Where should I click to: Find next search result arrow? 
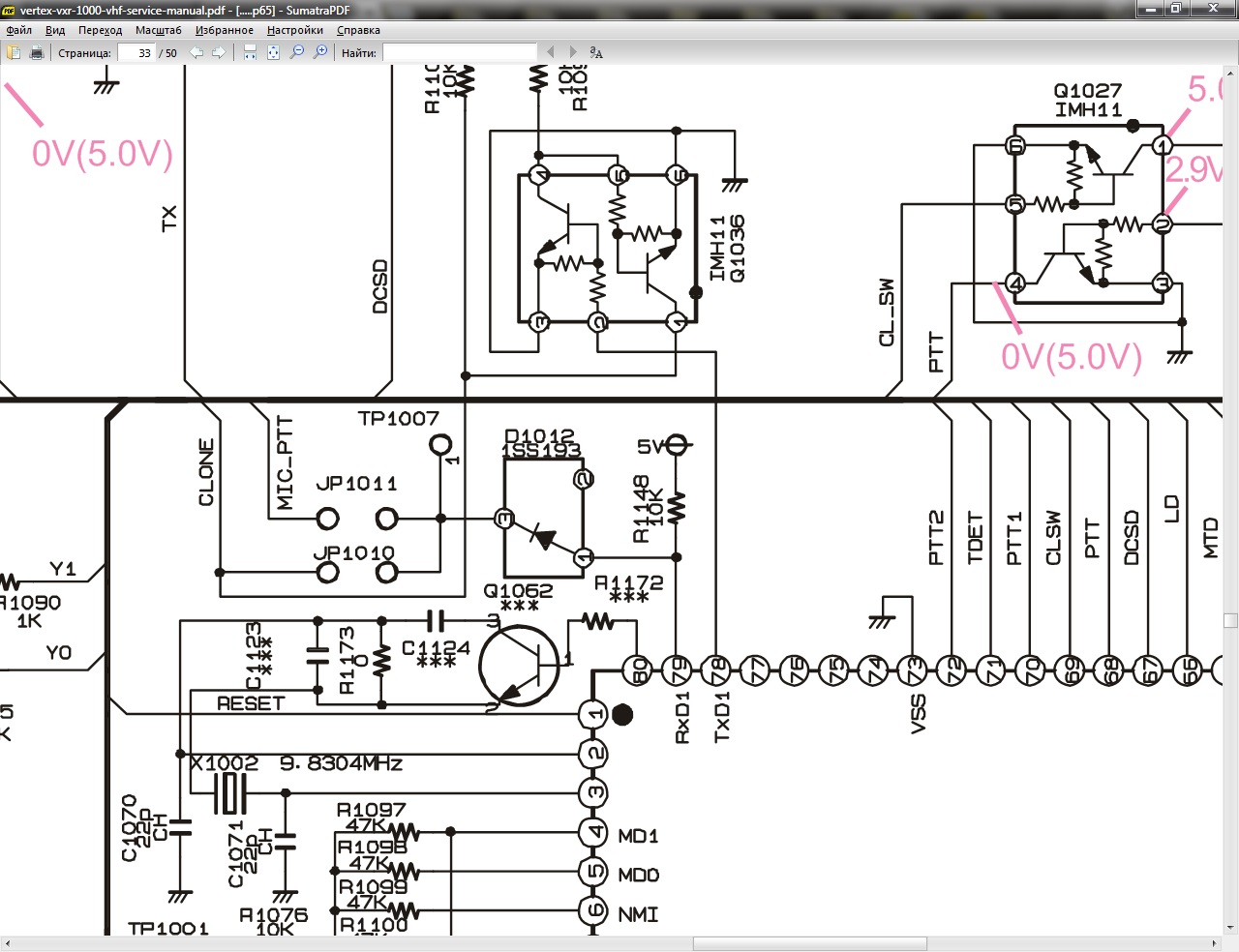(x=573, y=52)
